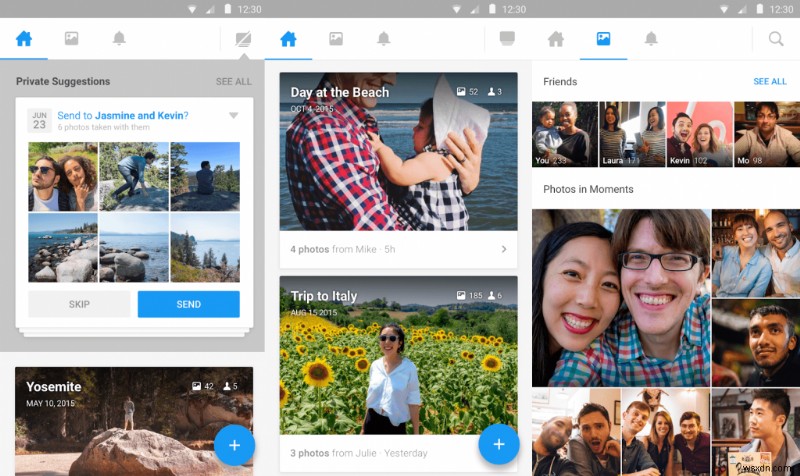Image resolution: width=800 pixels, height=476 pixels.
Task: Open the 'Mo 98' friend thumbnail
Action: [x=767, y=134]
